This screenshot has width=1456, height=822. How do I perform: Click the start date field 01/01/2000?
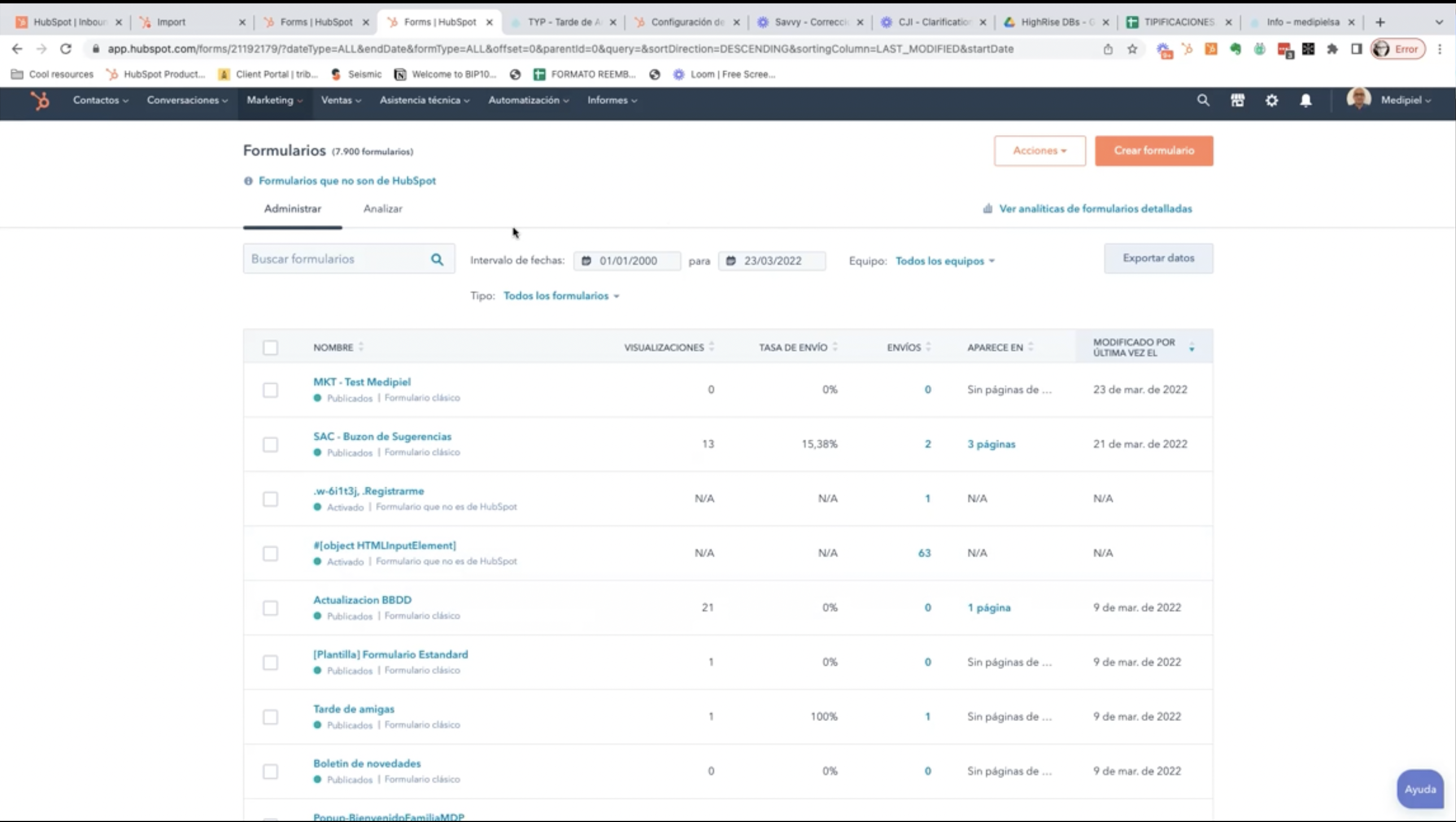coord(627,261)
